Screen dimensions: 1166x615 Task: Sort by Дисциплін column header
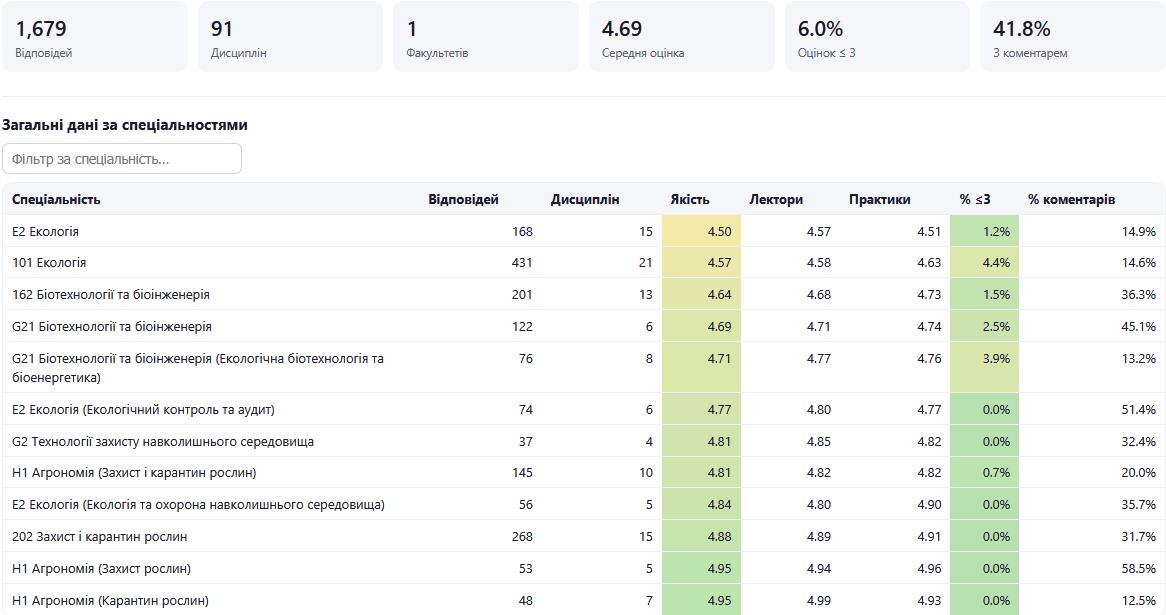click(x=584, y=199)
